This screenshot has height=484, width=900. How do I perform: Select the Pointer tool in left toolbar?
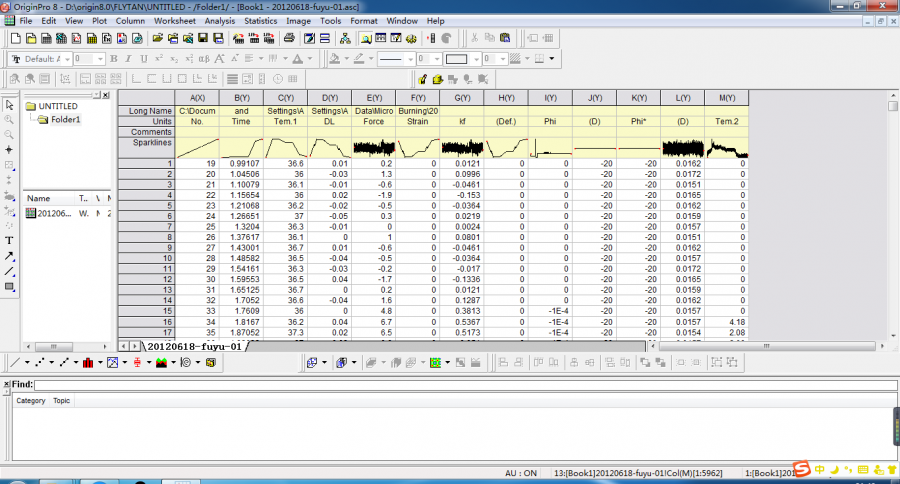pyautogui.click(x=9, y=104)
